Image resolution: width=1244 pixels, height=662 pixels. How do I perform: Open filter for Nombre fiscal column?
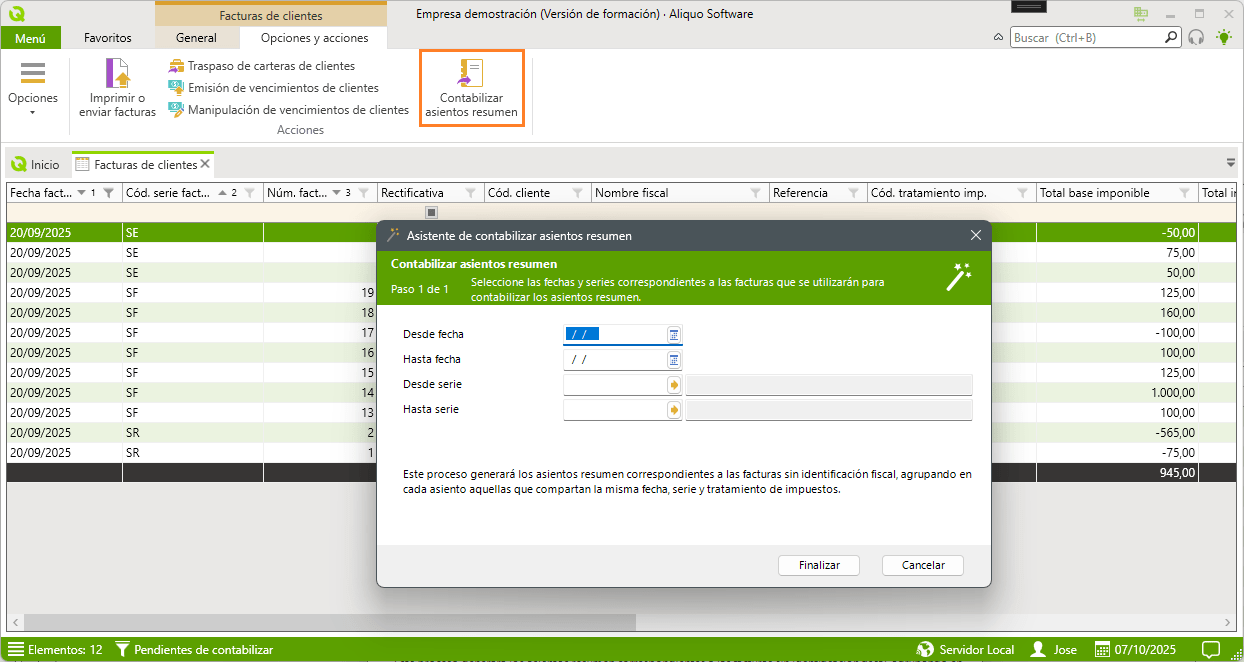754,193
